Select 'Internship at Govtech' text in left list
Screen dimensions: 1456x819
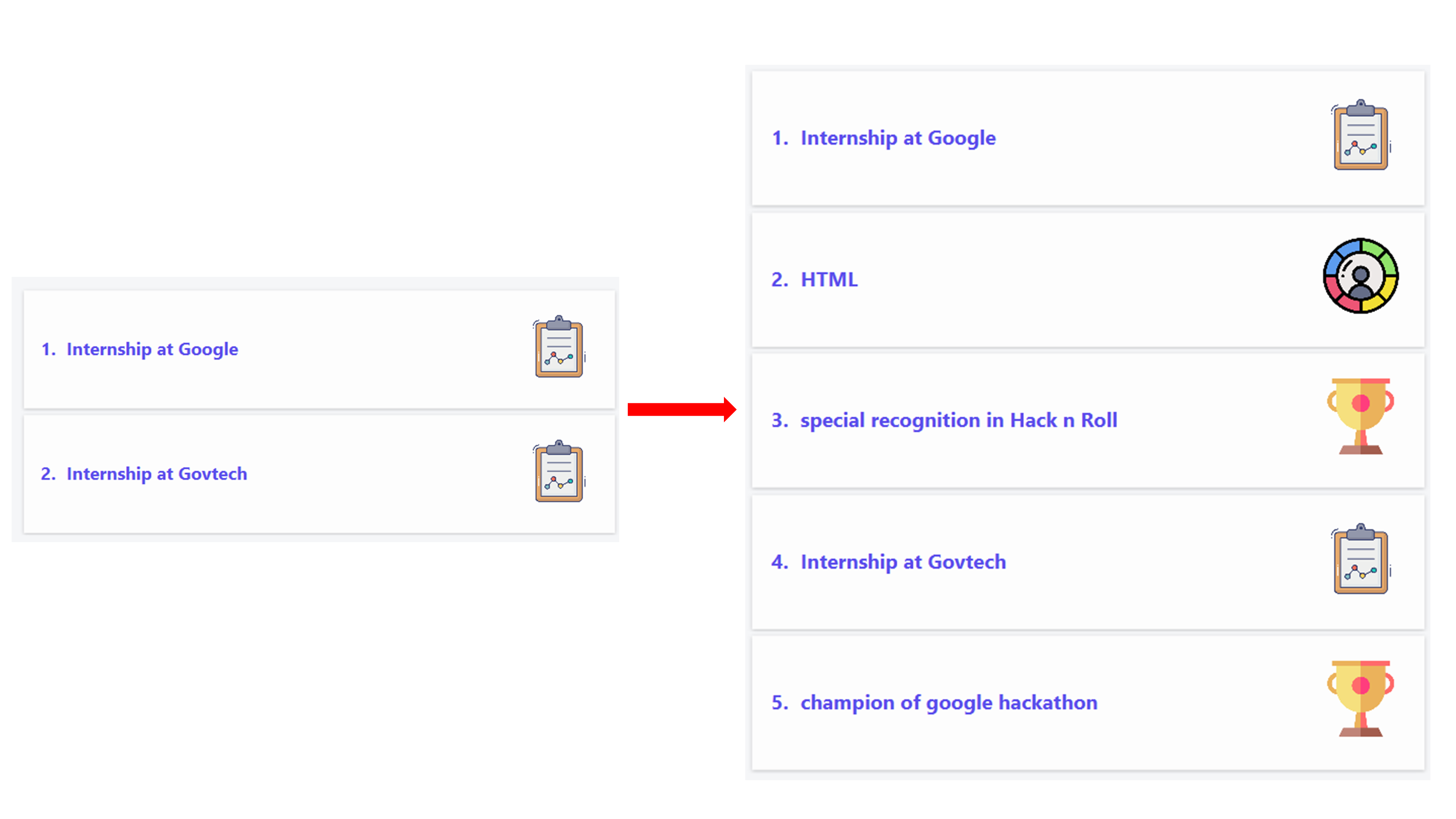click(x=157, y=473)
